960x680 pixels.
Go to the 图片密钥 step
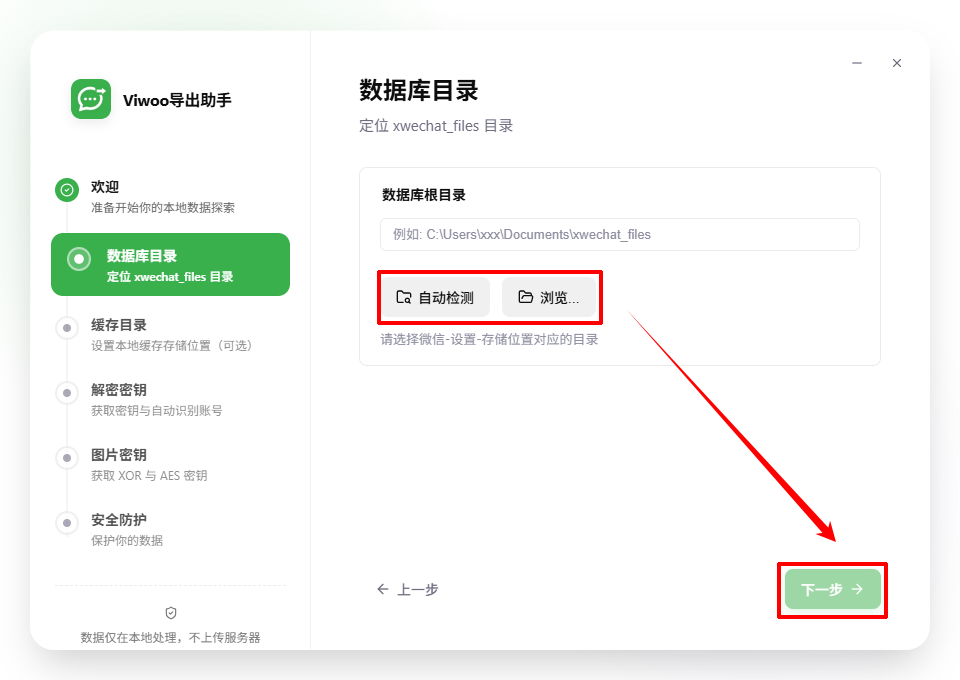point(119,455)
